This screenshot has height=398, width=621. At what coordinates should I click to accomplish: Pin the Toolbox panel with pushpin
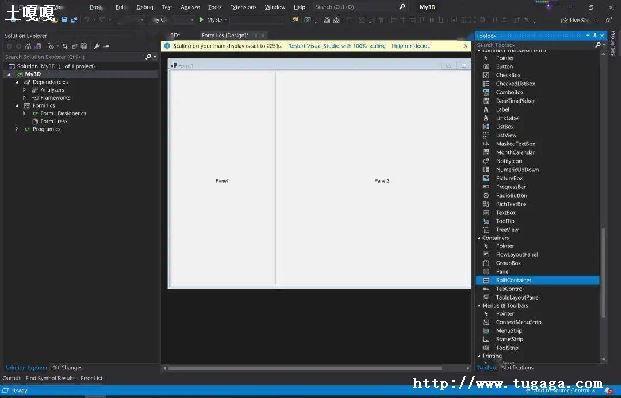click(595, 36)
